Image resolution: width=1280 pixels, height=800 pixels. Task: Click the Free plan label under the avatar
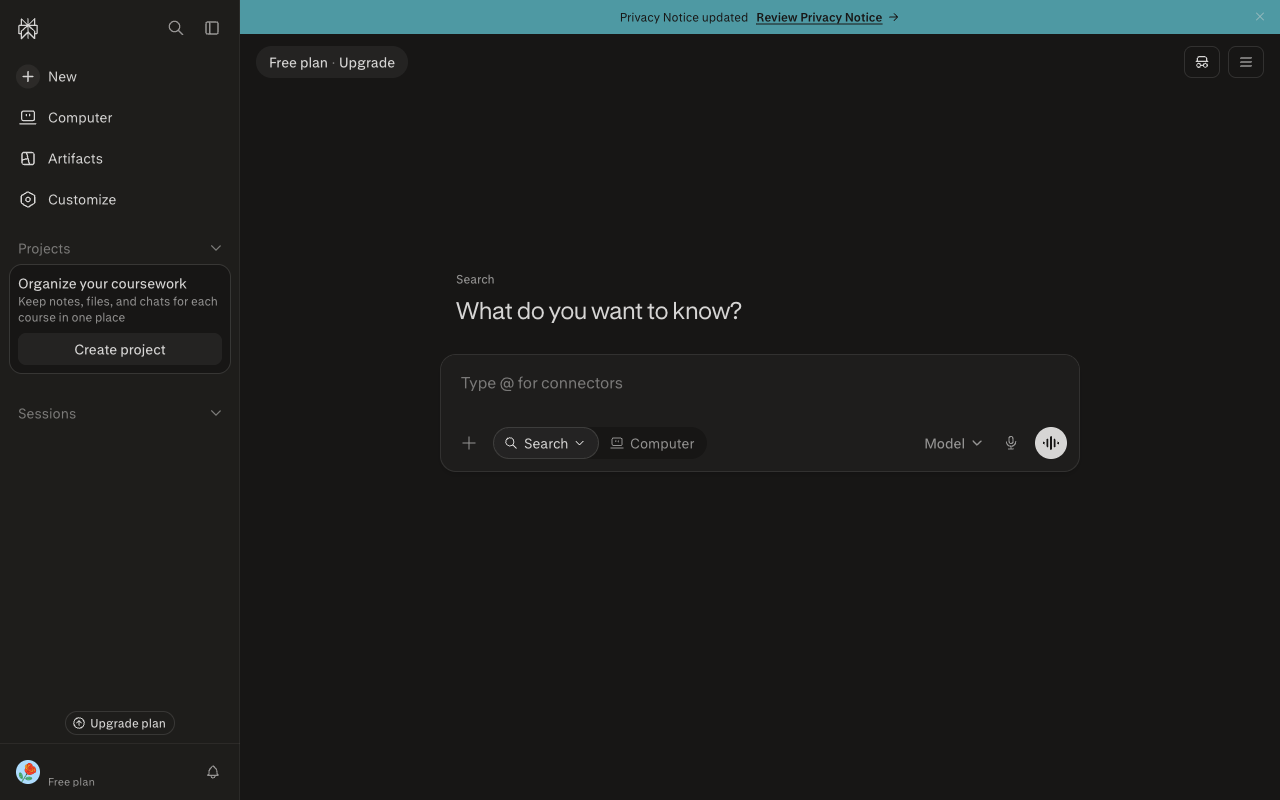click(71, 782)
